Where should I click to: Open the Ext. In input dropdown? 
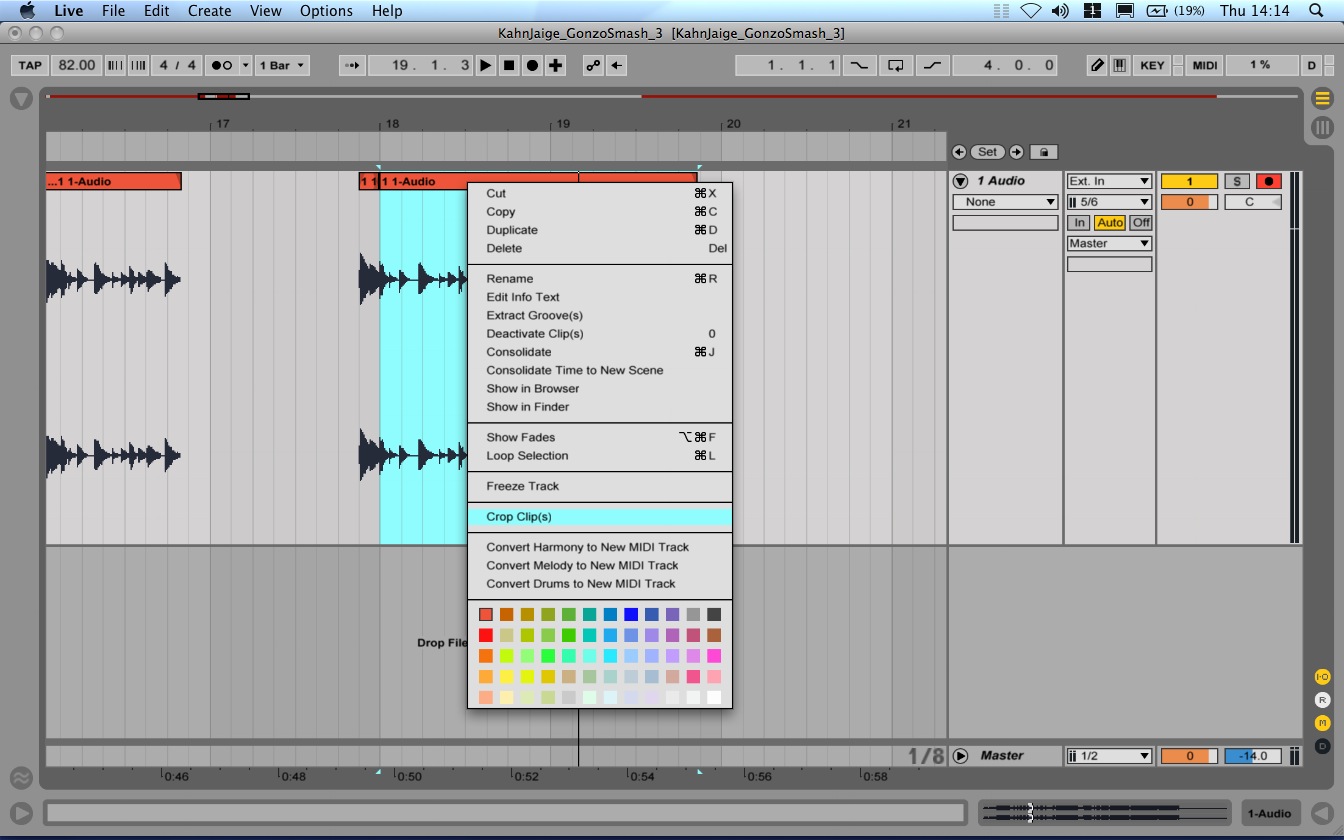coord(1109,181)
